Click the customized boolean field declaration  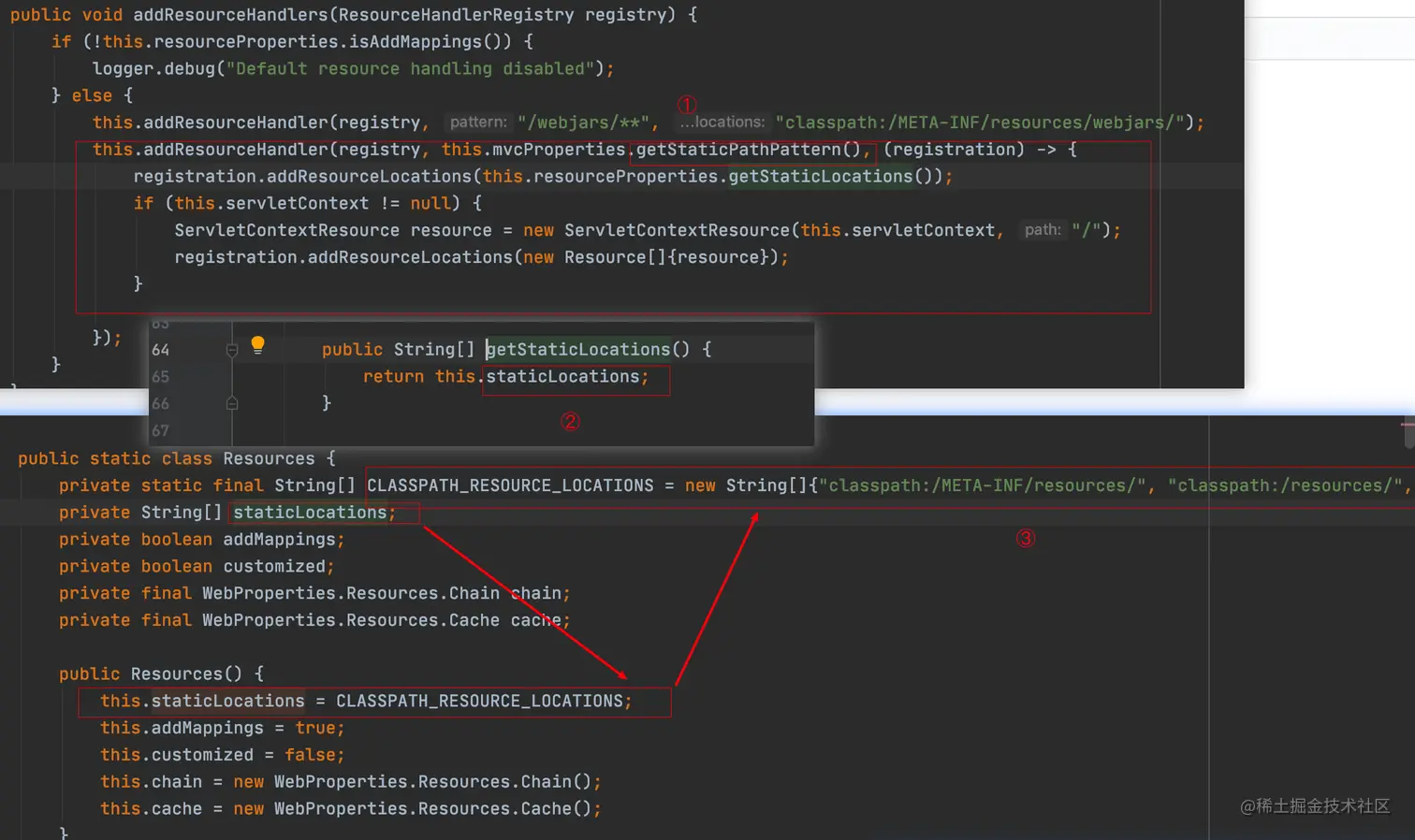274,567
